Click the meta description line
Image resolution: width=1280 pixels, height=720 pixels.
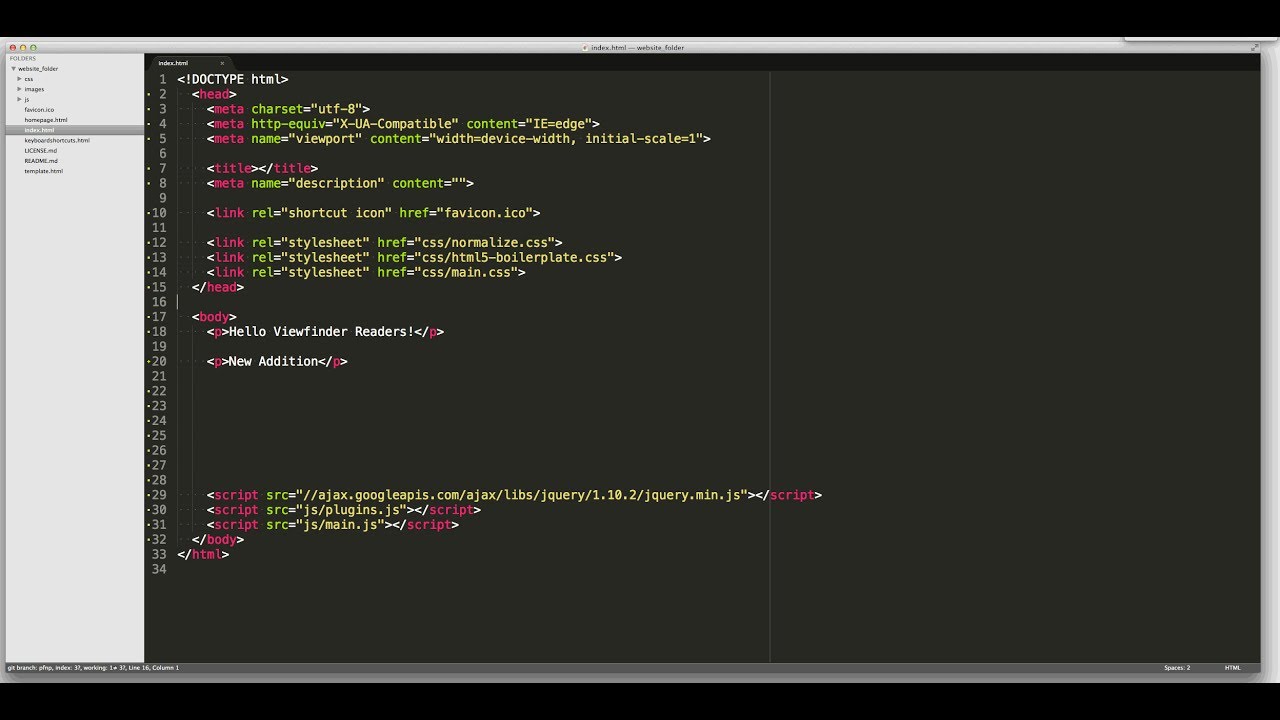340,183
